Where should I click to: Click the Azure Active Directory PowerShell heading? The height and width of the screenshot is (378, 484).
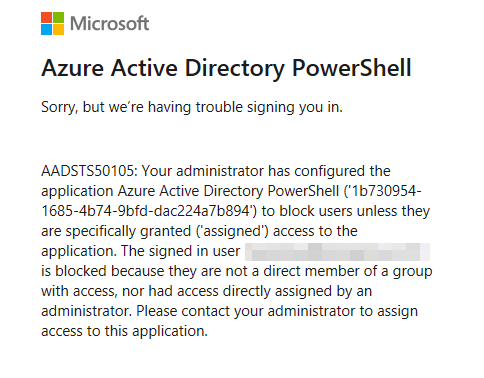(226, 69)
